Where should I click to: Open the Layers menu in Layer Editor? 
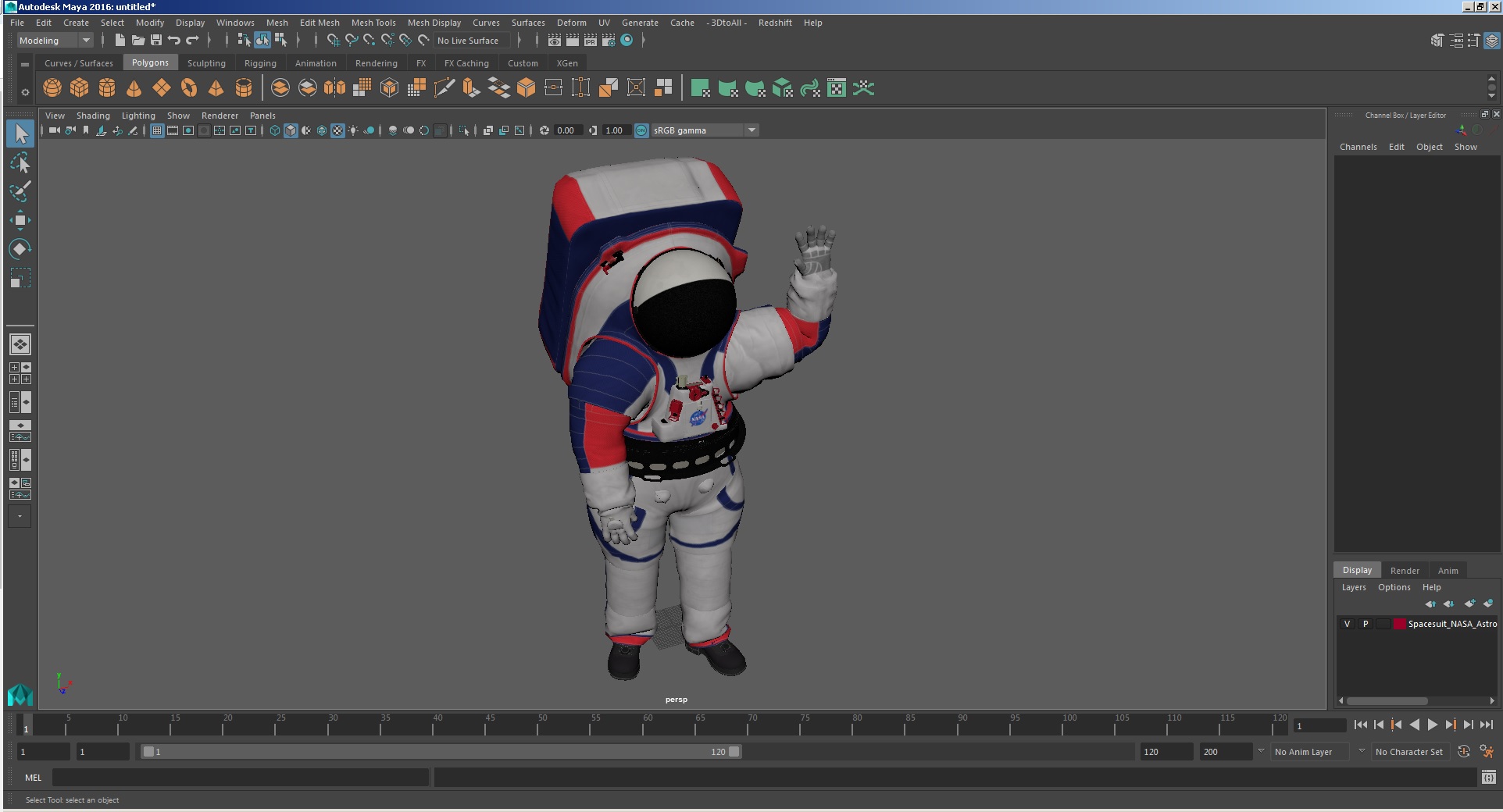coord(1354,587)
